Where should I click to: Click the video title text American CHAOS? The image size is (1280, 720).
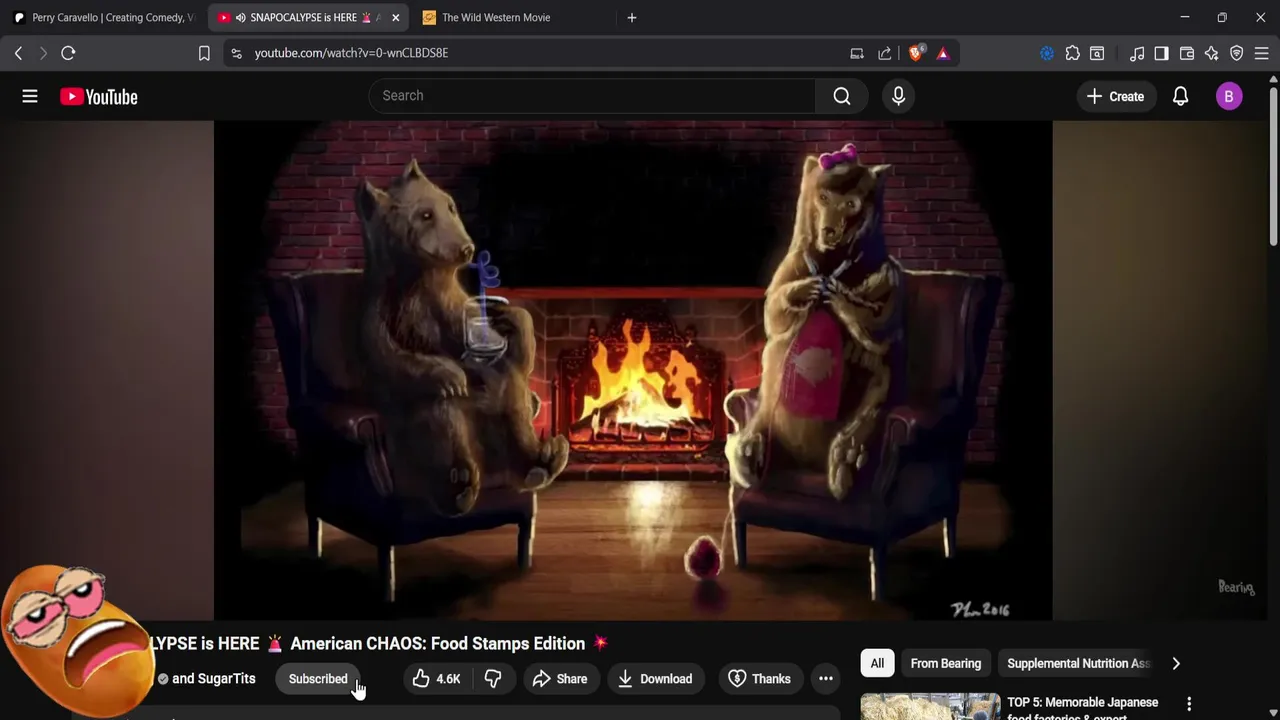437,643
